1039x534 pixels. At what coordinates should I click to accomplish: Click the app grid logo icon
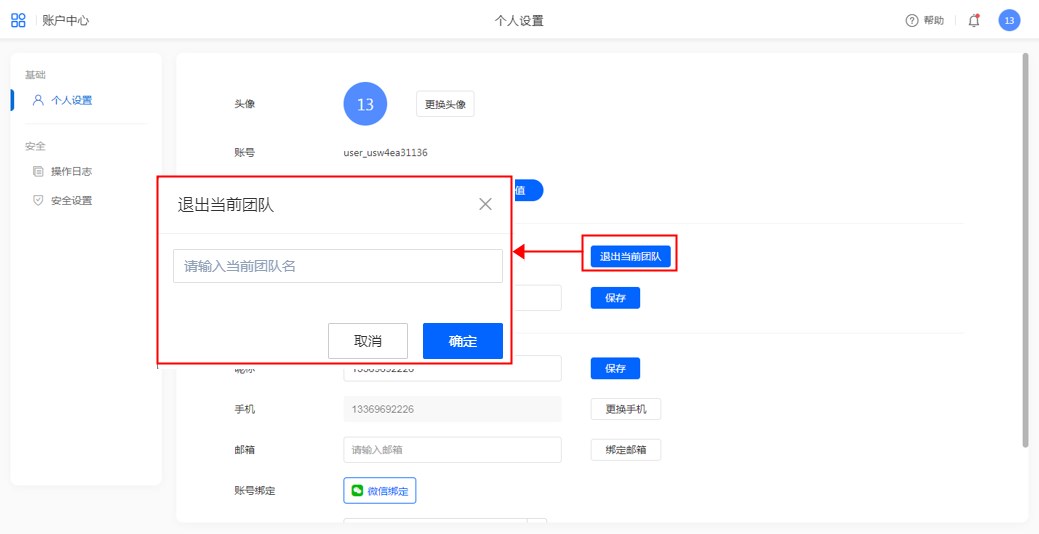[18, 20]
